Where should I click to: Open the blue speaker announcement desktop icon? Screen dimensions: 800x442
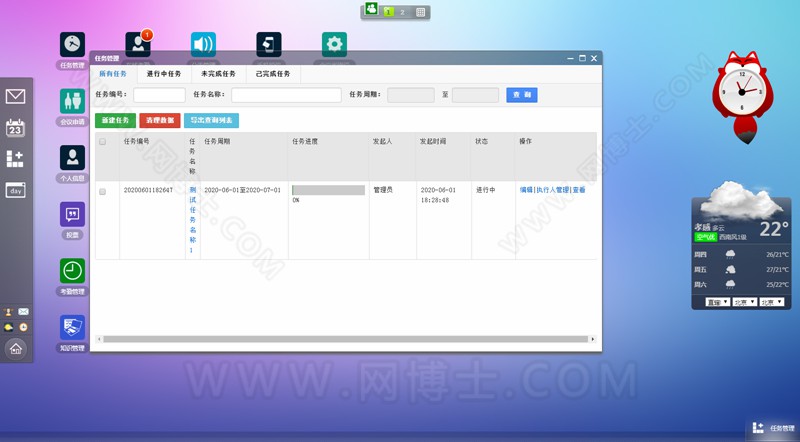pyautogui.click(x=203, y=44)
